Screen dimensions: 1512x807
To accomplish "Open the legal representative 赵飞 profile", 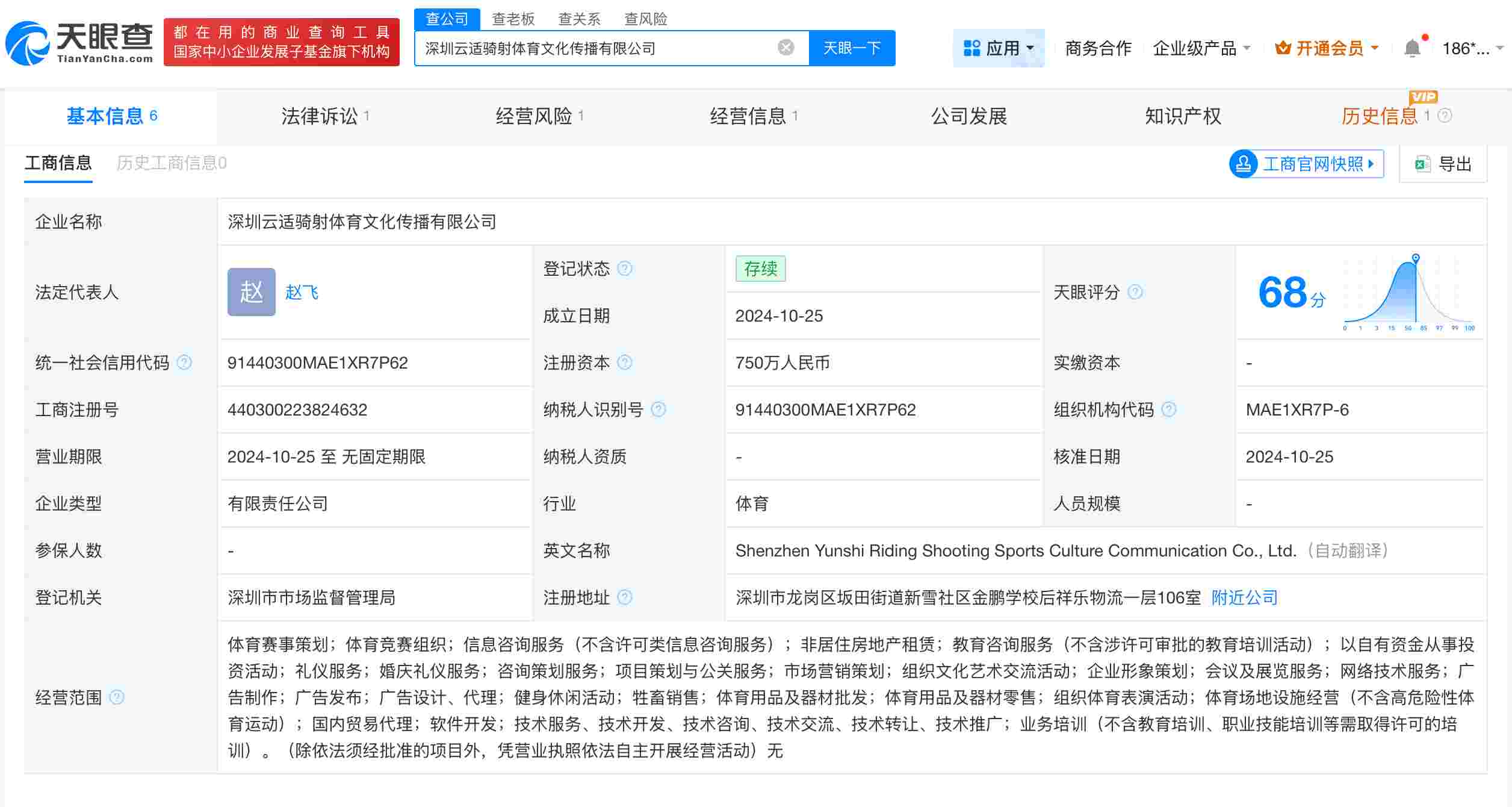I will (302, 293).
